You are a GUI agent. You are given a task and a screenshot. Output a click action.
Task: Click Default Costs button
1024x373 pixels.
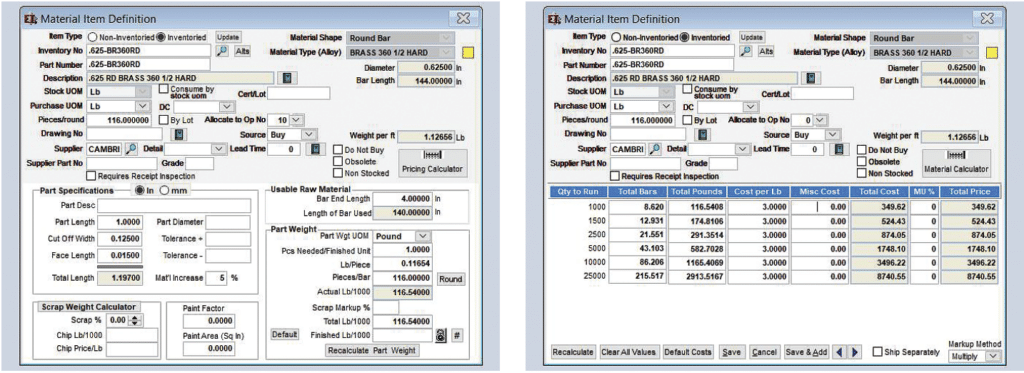pos(688,352)
